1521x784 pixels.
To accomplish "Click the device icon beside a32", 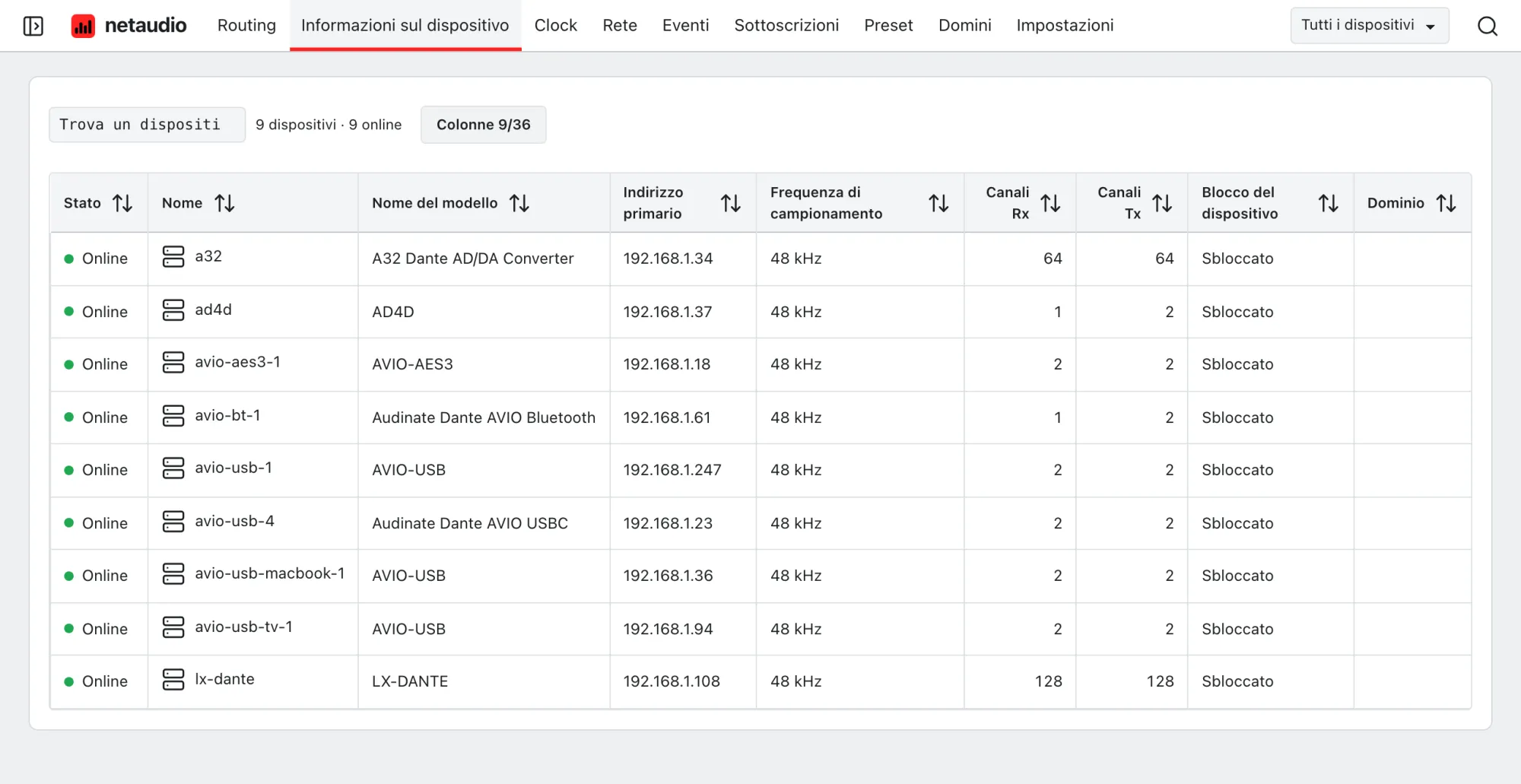I will (x=173, y=257).
